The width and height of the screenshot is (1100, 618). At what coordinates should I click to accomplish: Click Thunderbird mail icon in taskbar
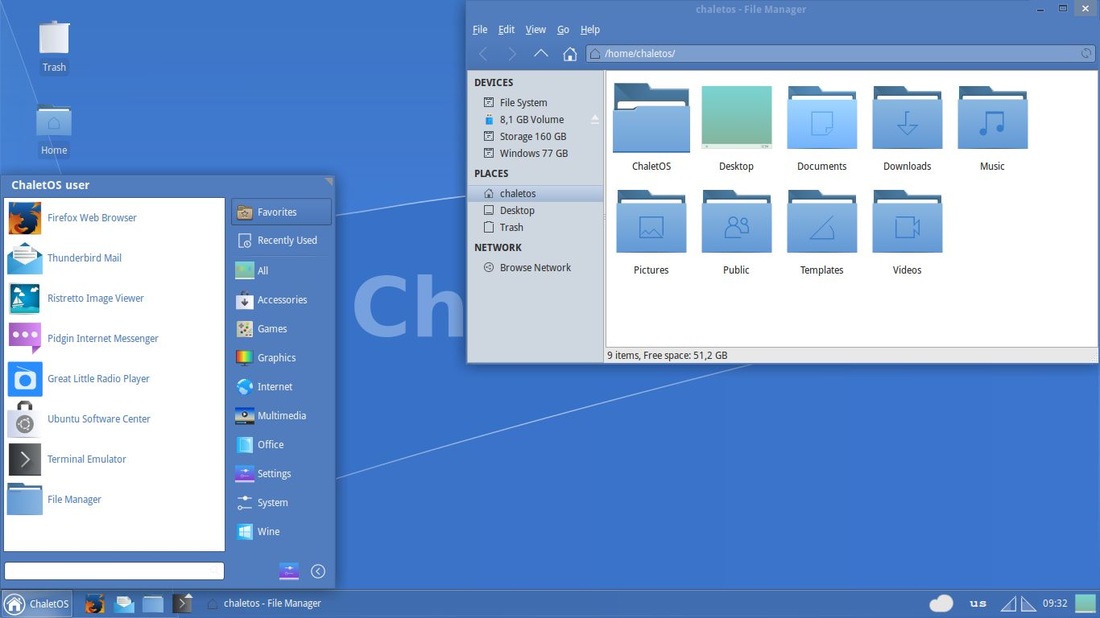click(124, 603)
